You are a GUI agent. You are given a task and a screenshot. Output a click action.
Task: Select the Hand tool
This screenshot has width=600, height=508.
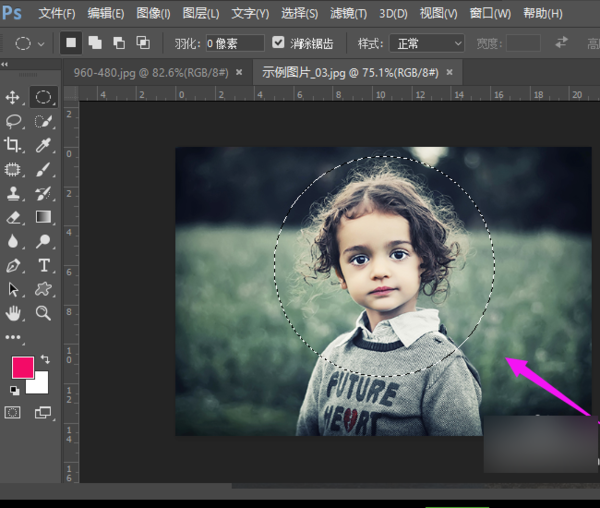[x=14, y=313]
